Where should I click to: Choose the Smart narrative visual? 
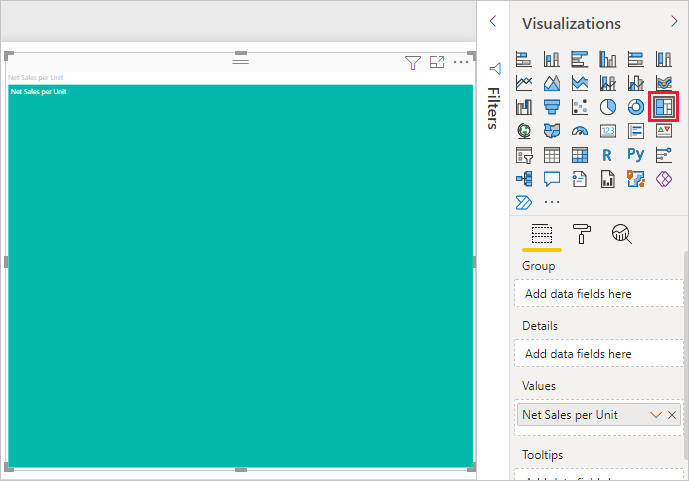pyautogui.click(x=580, y=179)
